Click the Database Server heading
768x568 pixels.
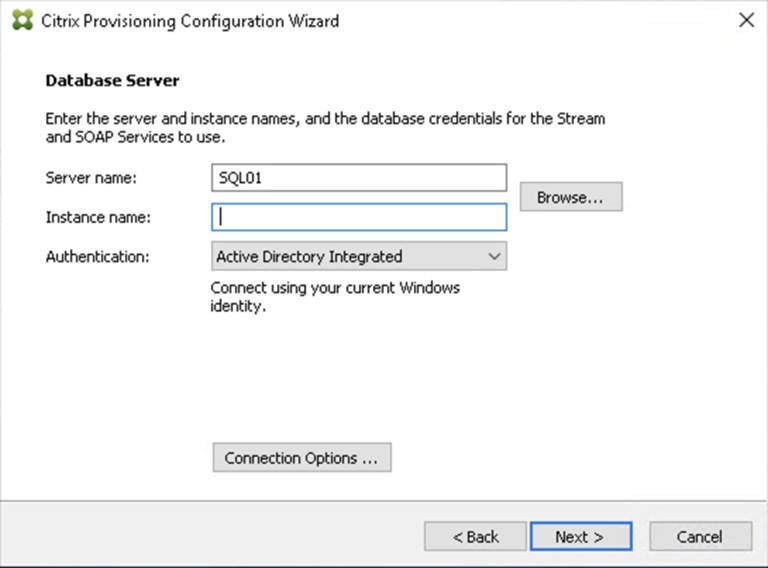112,80
